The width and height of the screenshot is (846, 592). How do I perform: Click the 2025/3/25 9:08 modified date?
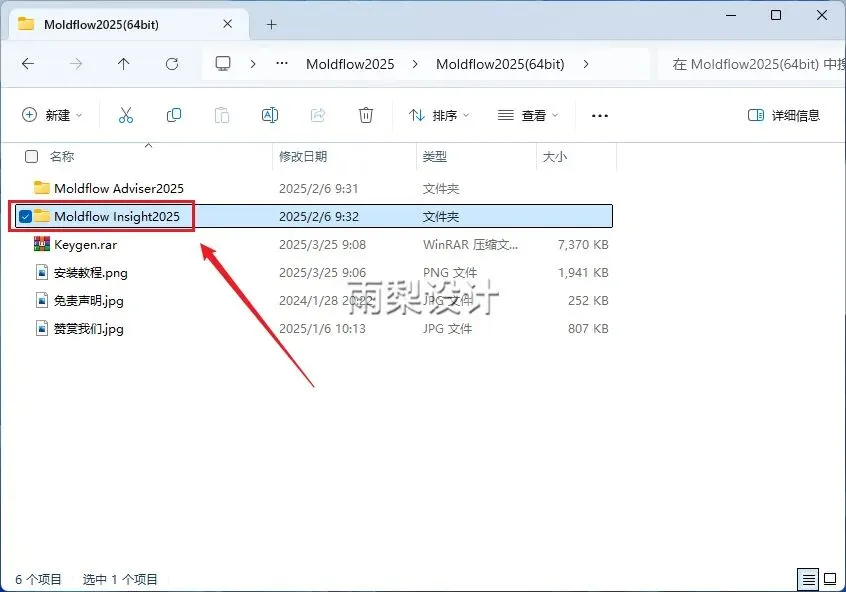(x=322, y=244)
